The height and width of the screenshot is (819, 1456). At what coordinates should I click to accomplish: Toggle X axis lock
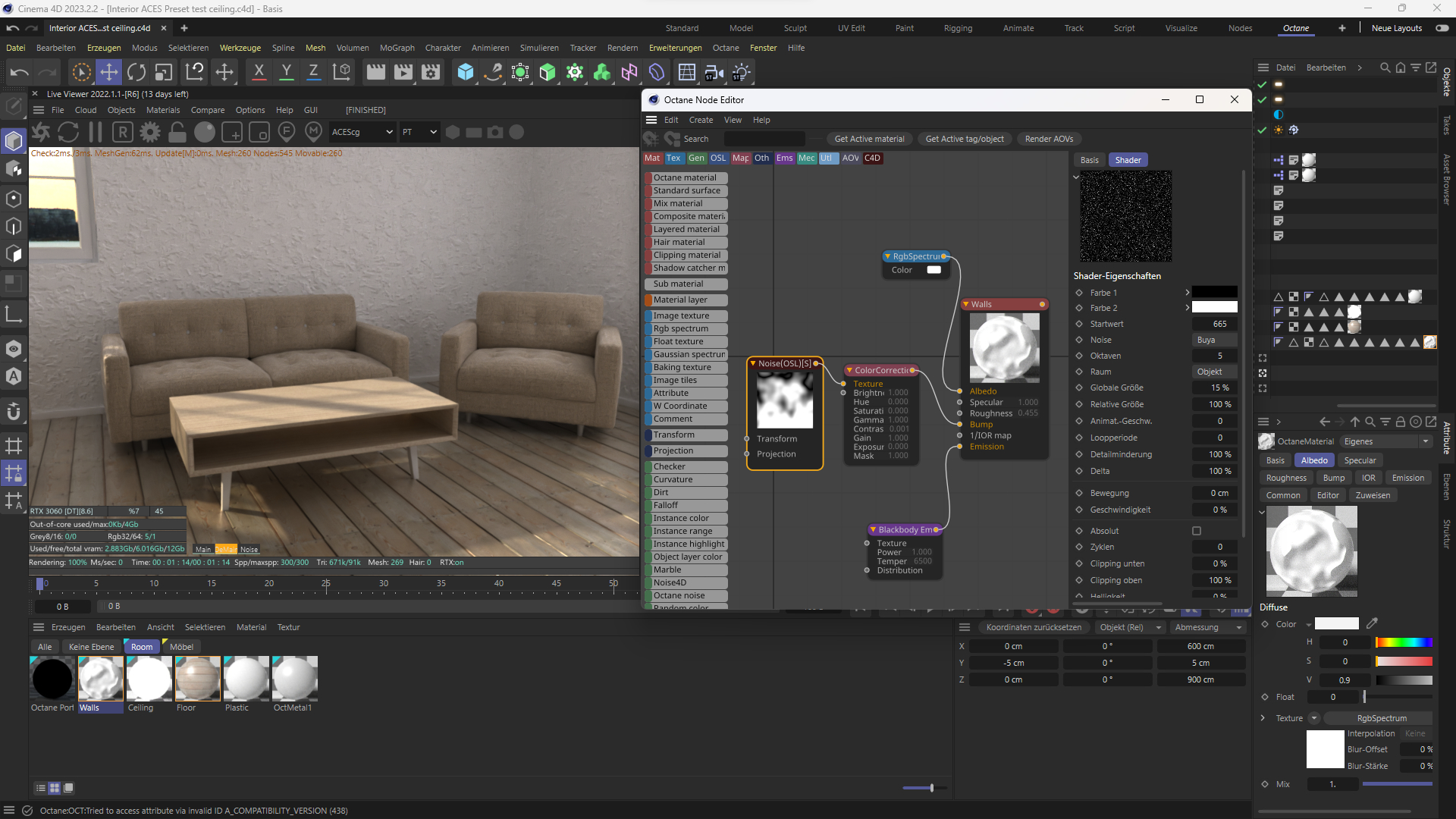coord(259,72)
